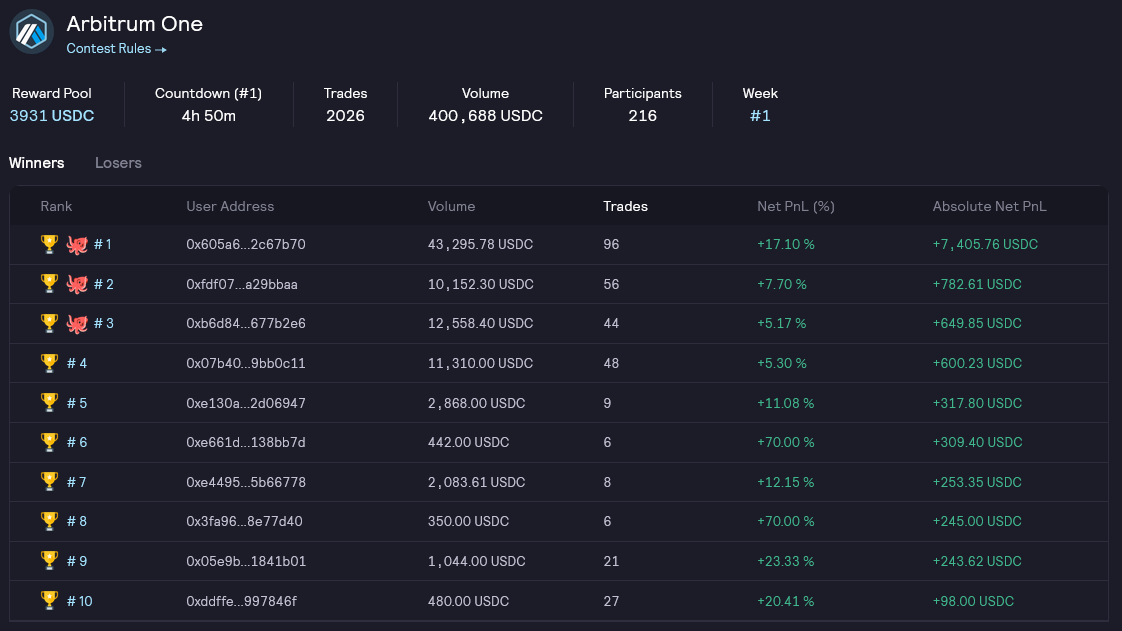Click the +317.80 USDC absolute PnL

tap(977, 403)
